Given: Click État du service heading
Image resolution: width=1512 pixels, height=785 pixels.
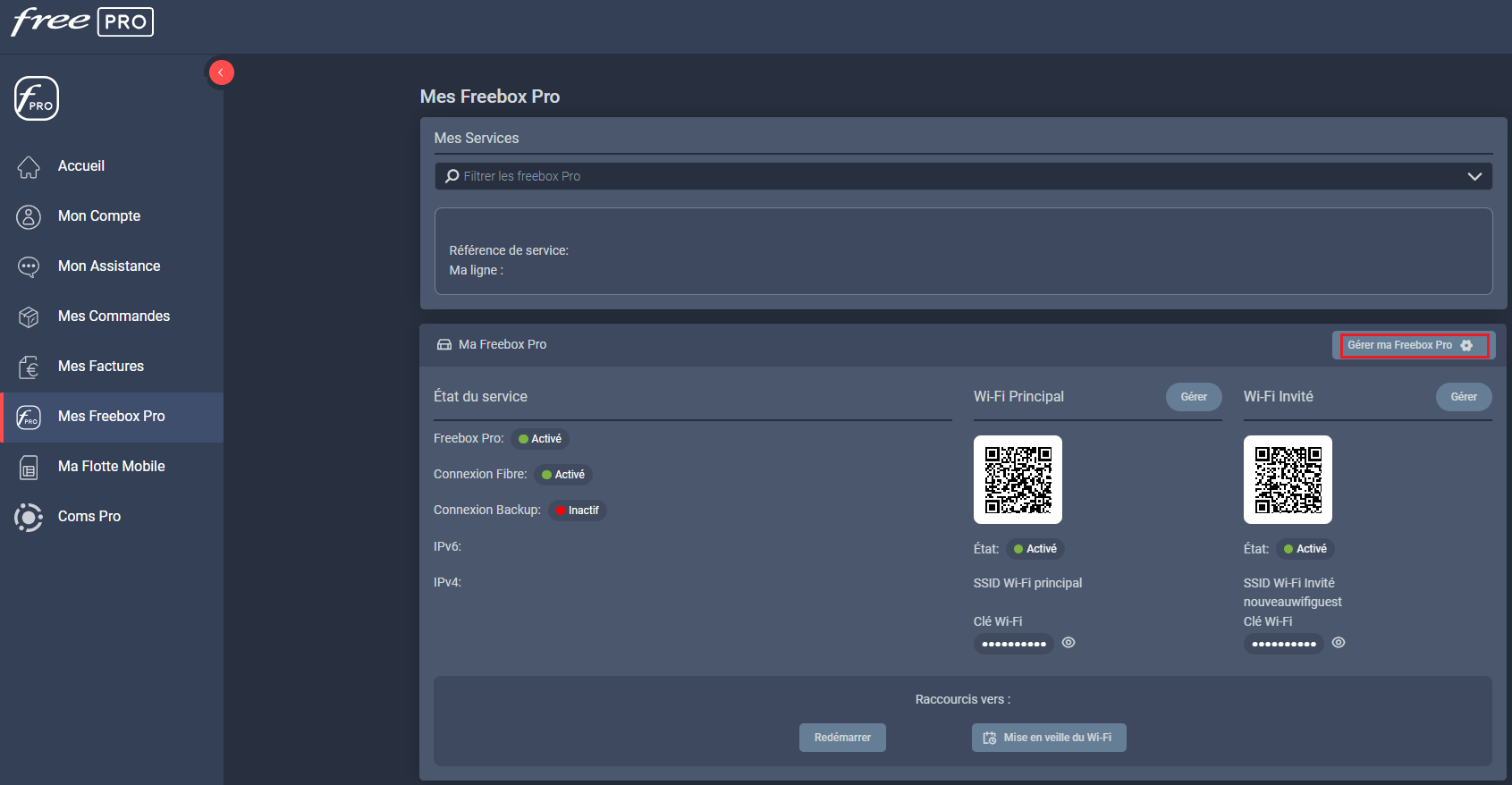Looking at the screenshot, I should pyautogui.click(x=480, y=397).
